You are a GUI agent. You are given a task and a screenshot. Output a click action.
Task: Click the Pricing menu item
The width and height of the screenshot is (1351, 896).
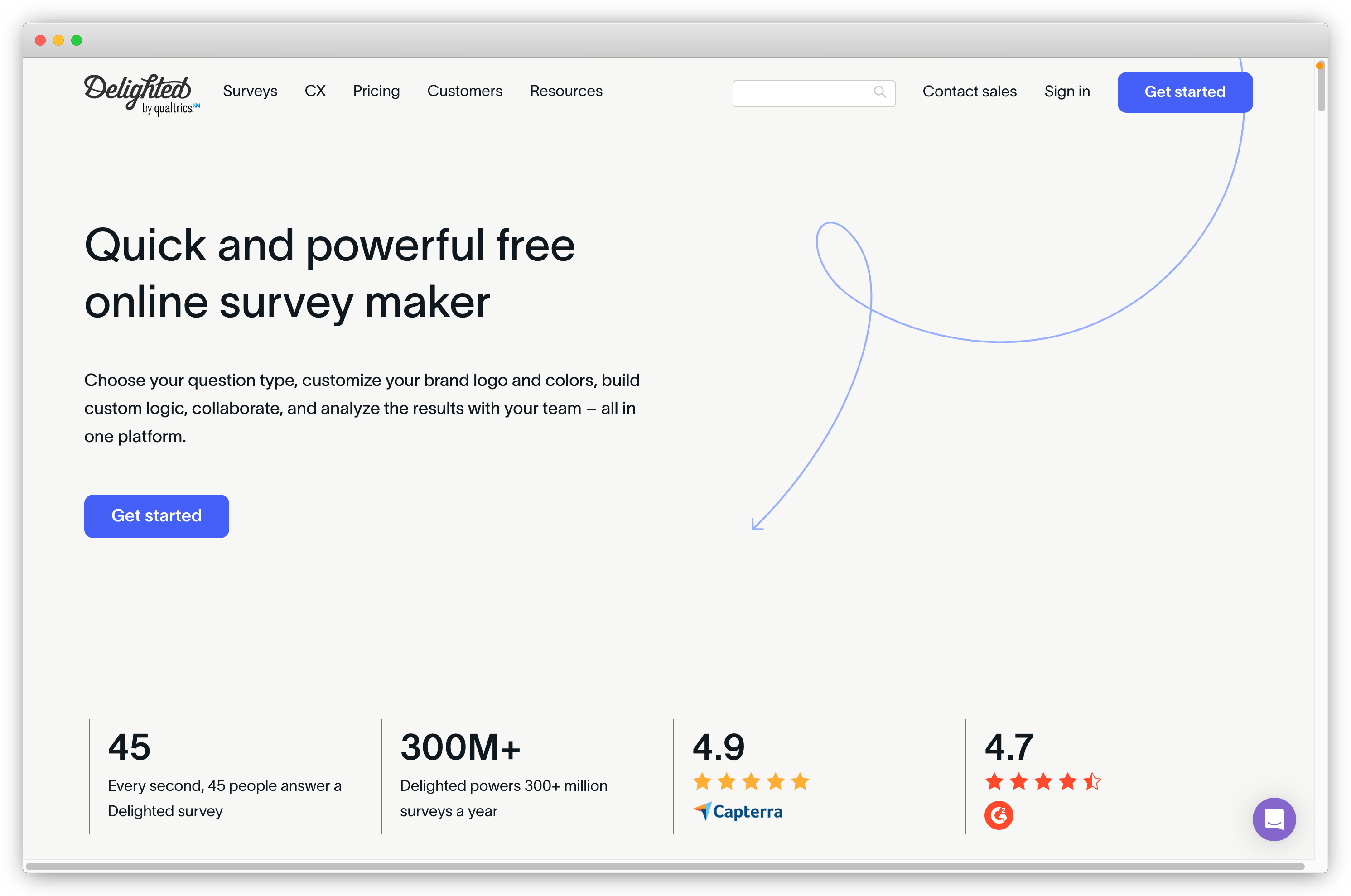(377, 91)
